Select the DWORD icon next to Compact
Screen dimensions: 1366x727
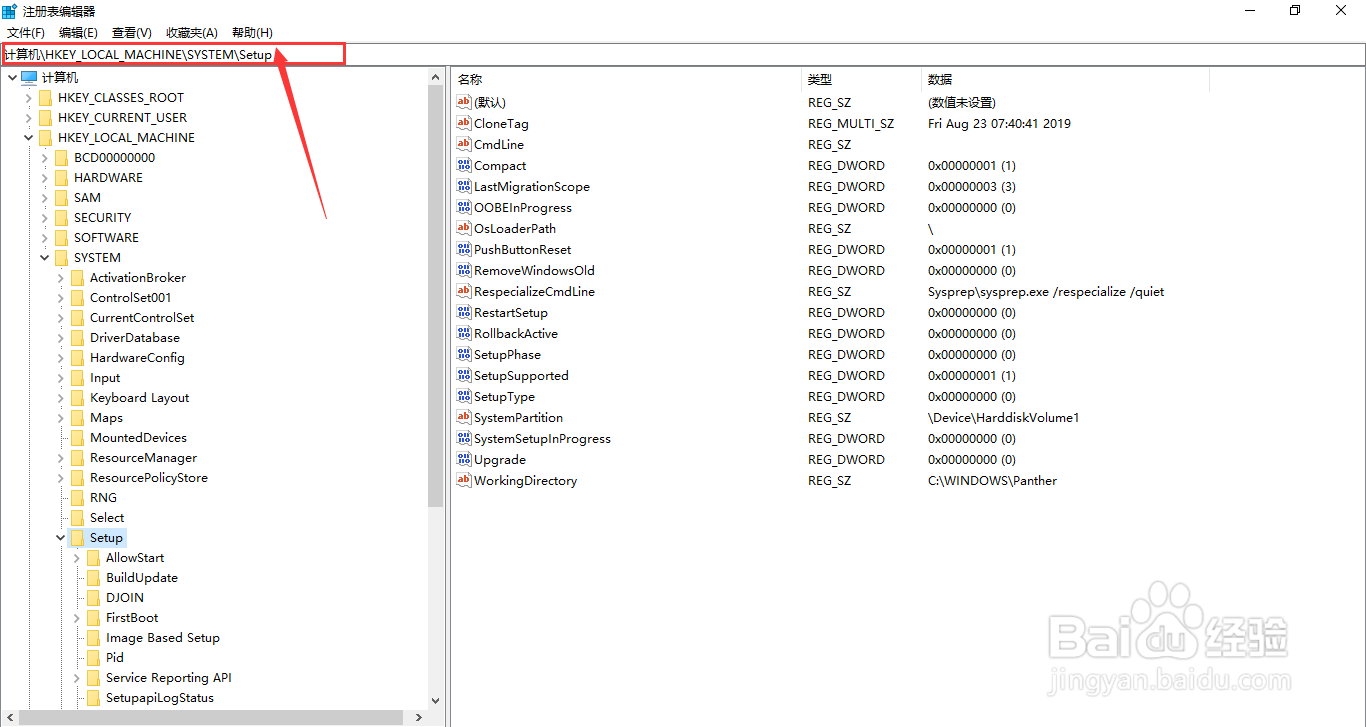click(464, 165)
